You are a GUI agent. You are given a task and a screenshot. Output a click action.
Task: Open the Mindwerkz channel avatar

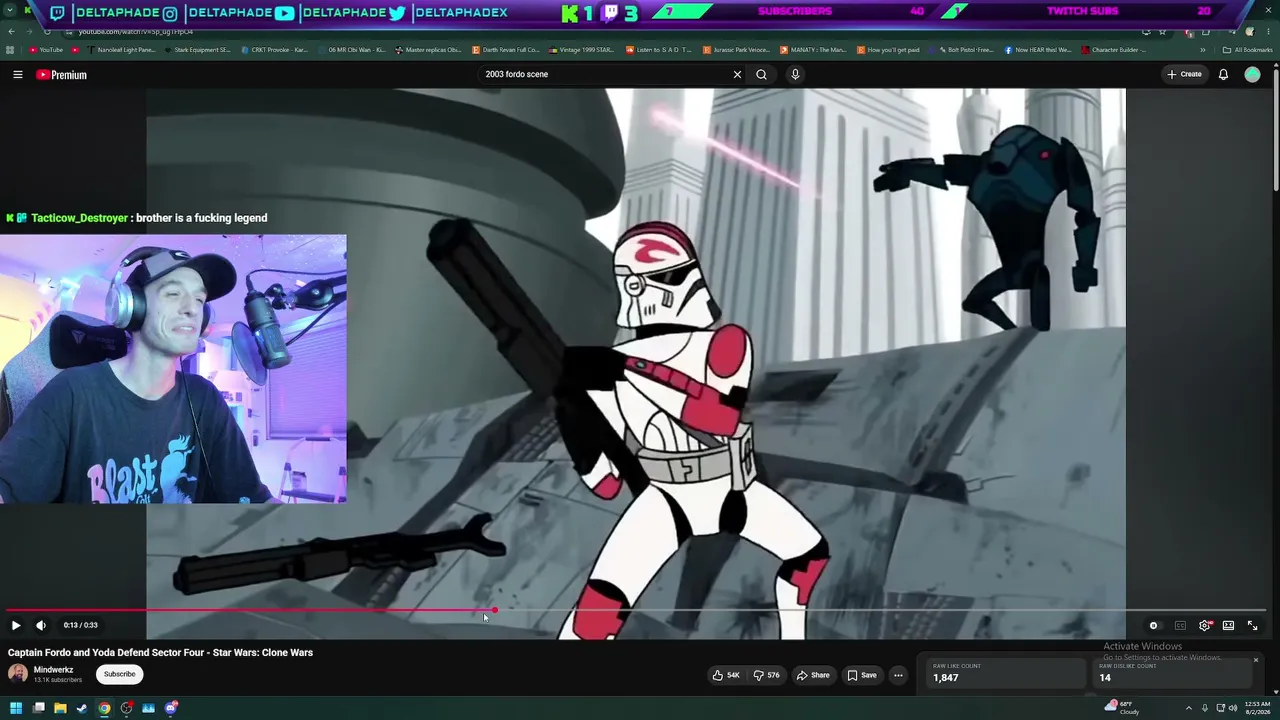pyautogui.click(x=18, y=674)
